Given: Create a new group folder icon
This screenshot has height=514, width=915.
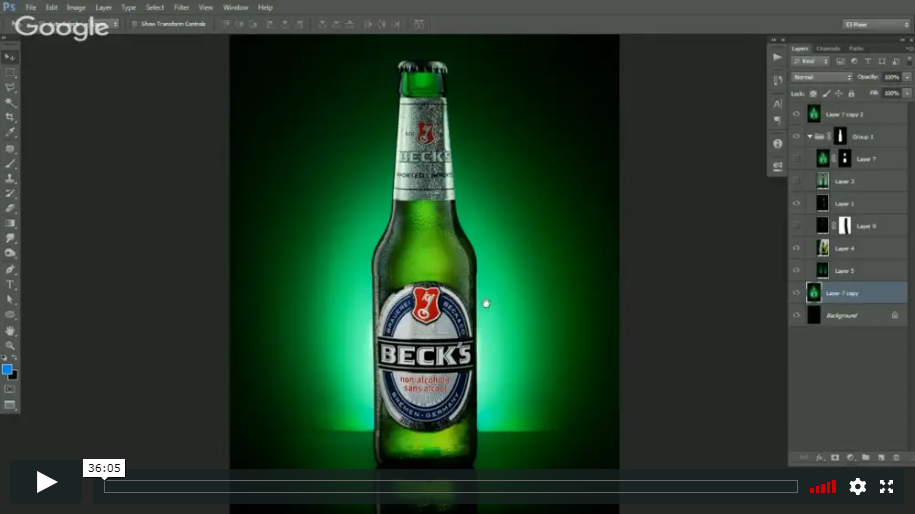Looking at the screenshot, I should click(865, 458).
